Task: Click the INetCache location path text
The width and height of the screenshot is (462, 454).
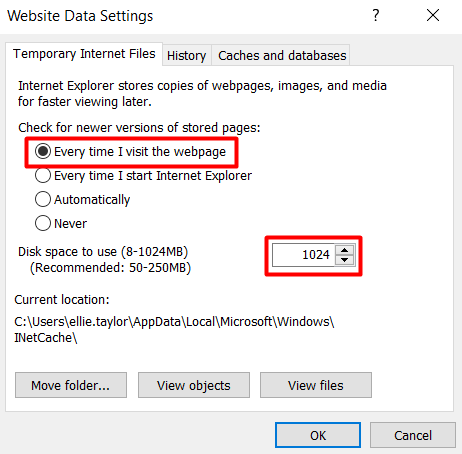Action: tap(174, 330)
